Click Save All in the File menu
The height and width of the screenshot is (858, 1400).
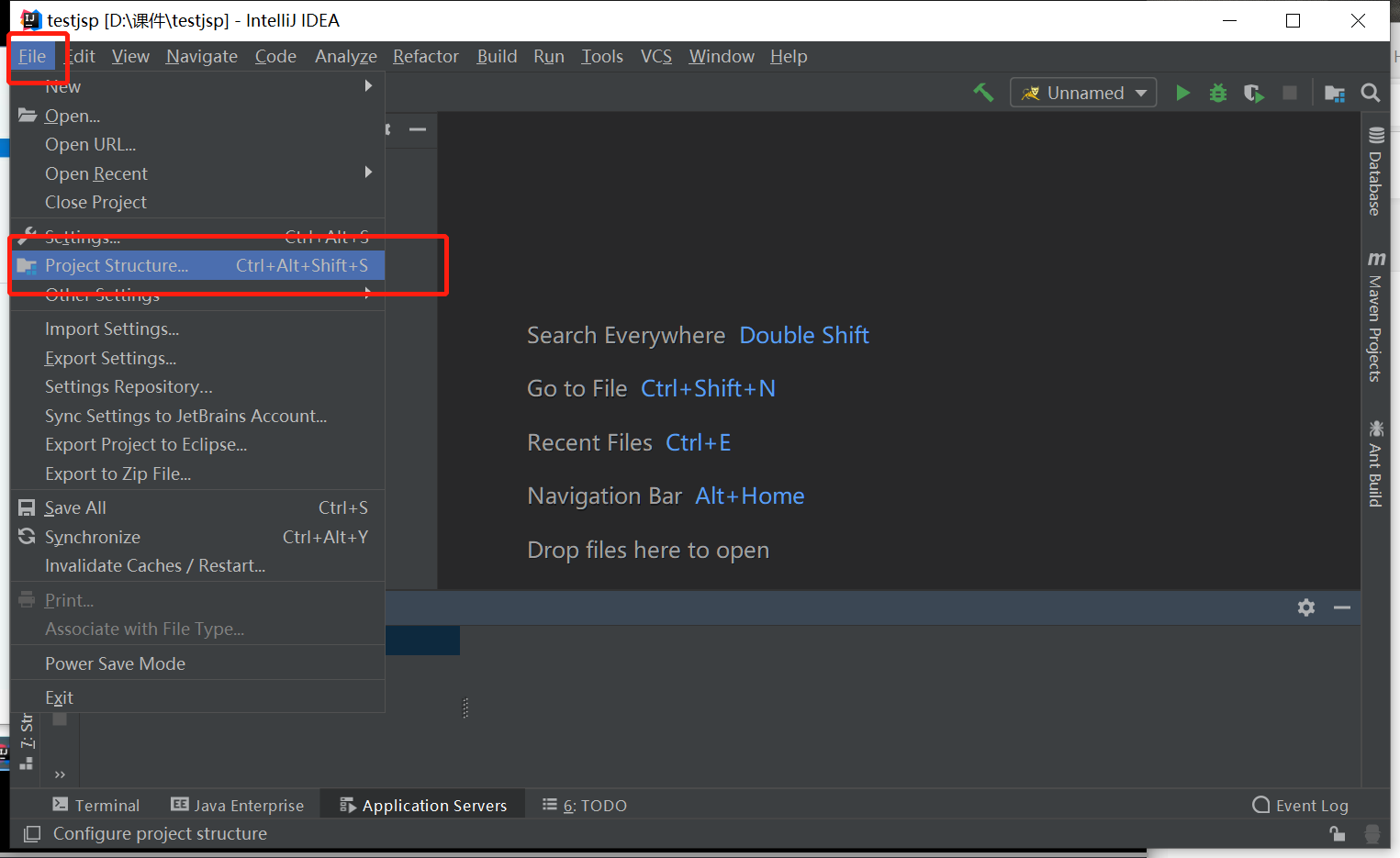pos(197,507)
